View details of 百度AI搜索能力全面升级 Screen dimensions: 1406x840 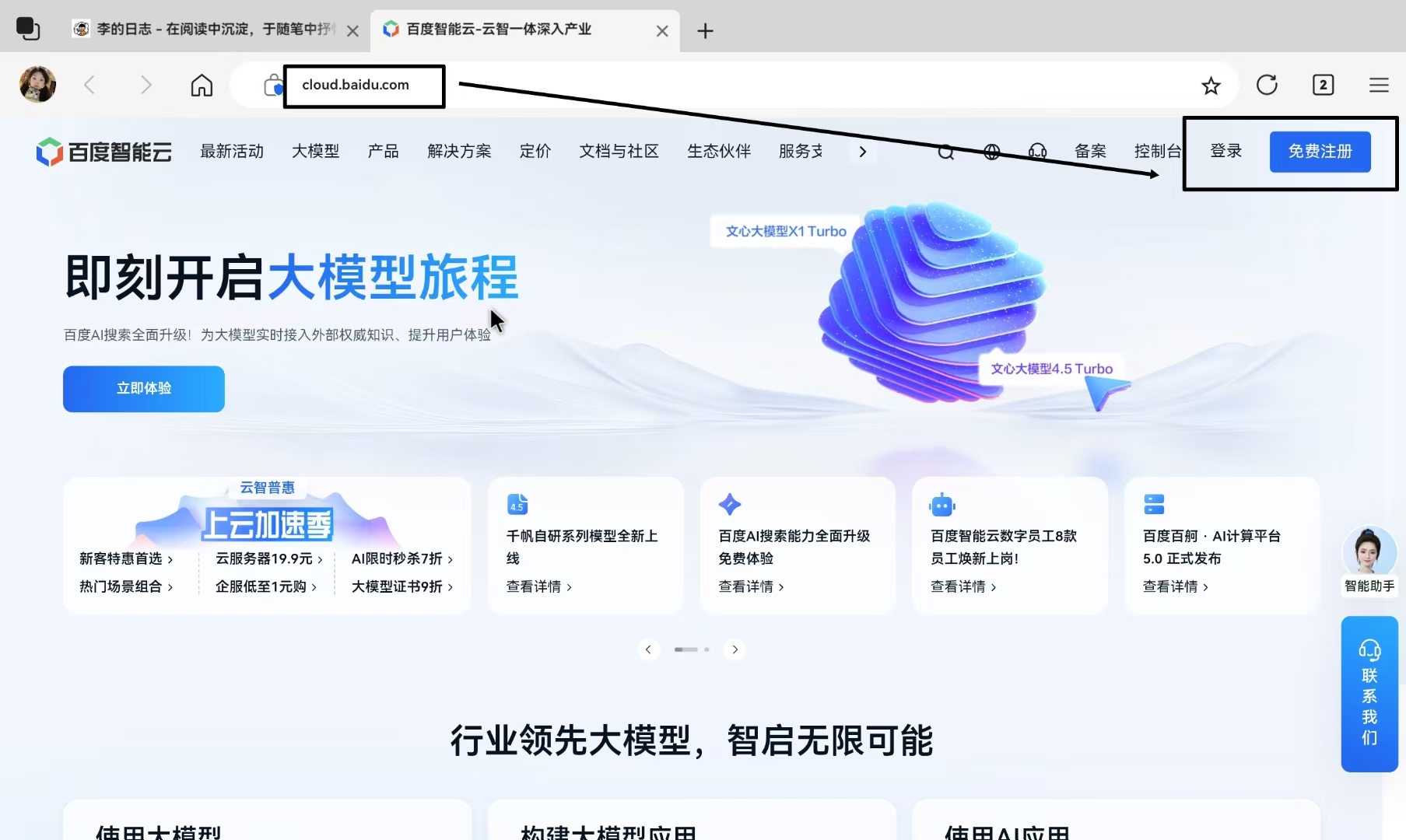coord(751,586)
